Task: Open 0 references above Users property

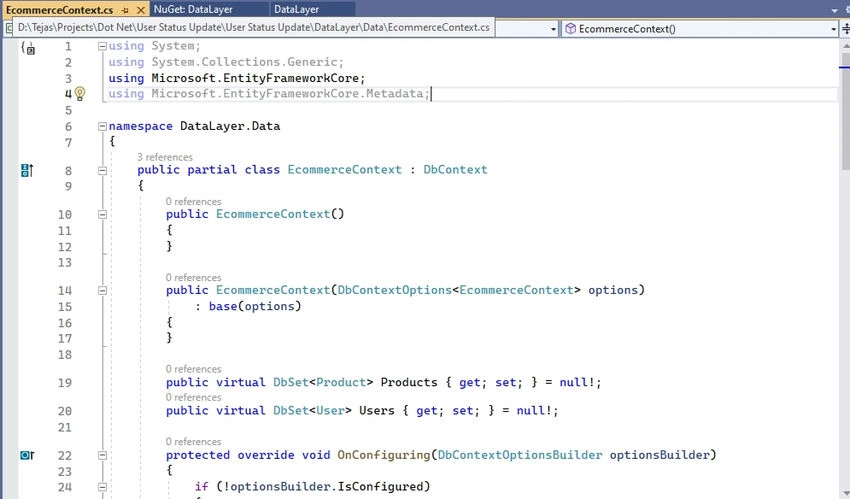Action: coord(194,397)
